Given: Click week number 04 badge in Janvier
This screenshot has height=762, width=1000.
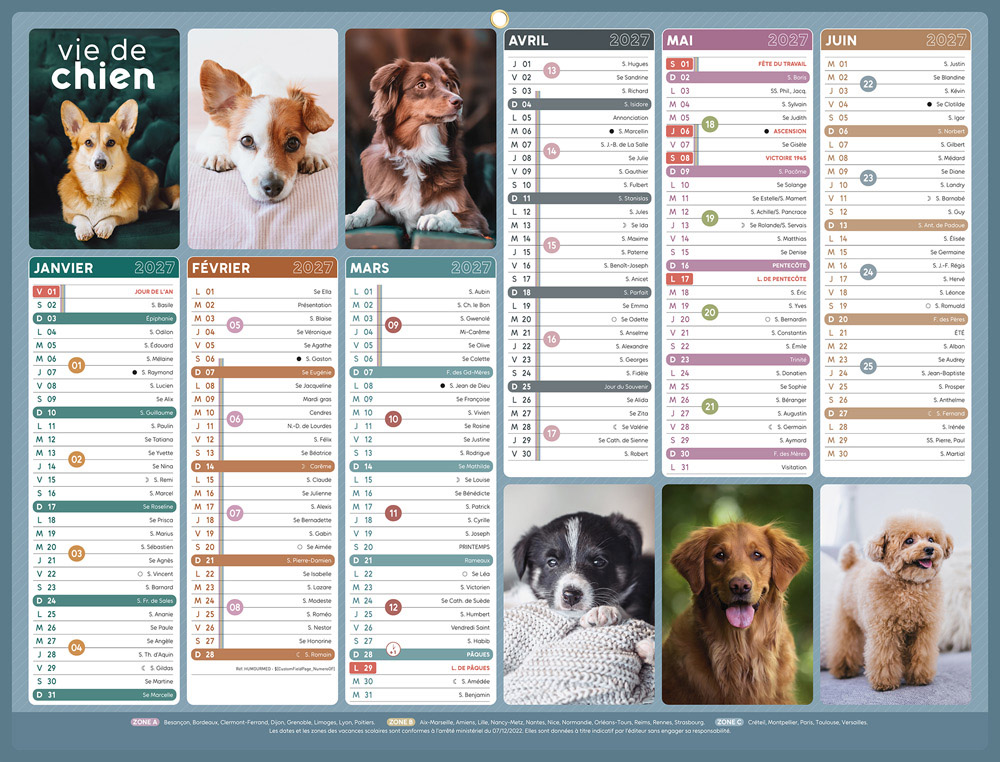Looking at the screenshot, I should 77,647.
